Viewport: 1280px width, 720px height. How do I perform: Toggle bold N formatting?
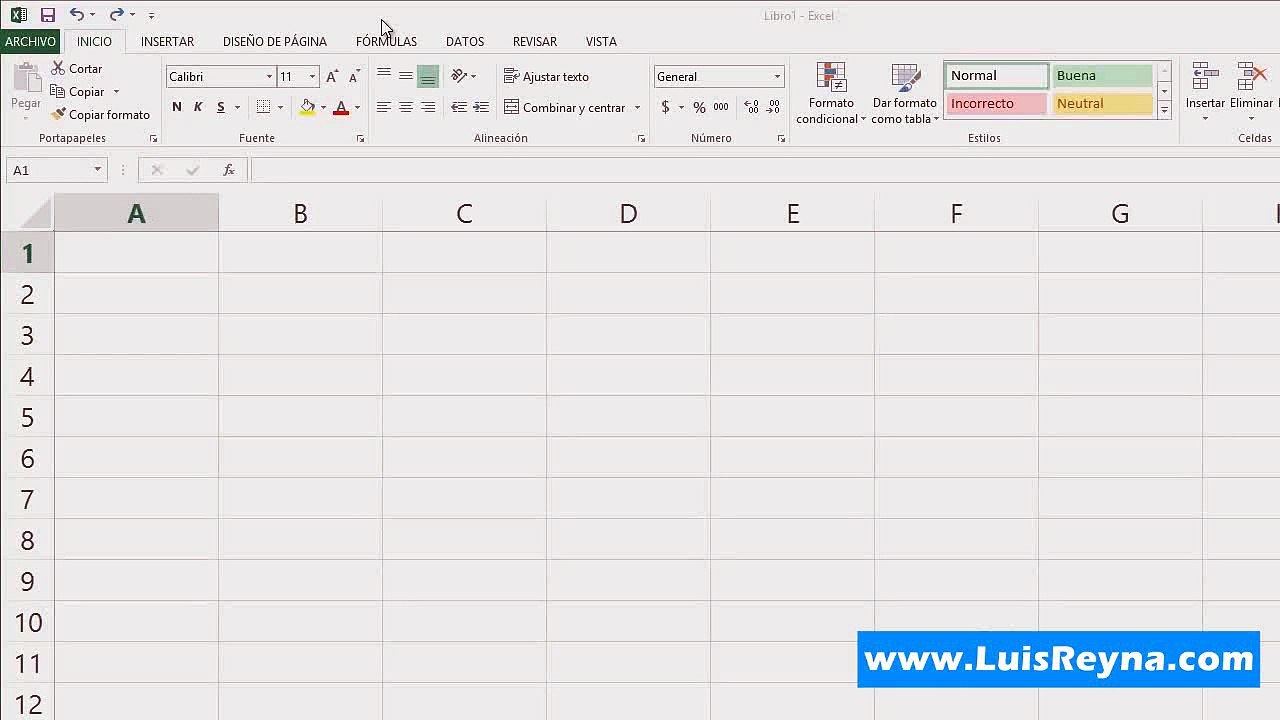pyautogui.click(x=177, y=107)
